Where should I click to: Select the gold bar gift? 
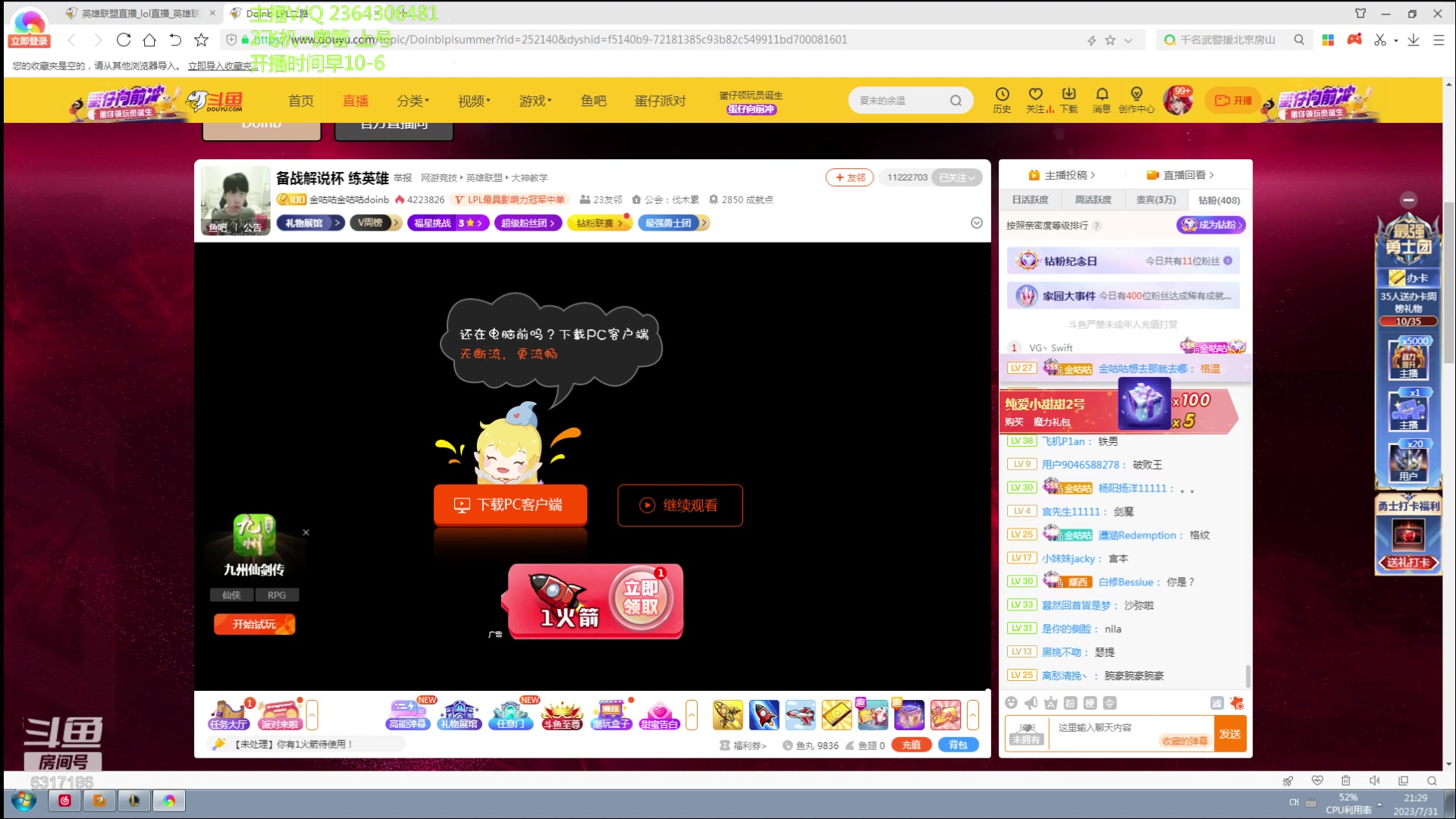point(836,715)
